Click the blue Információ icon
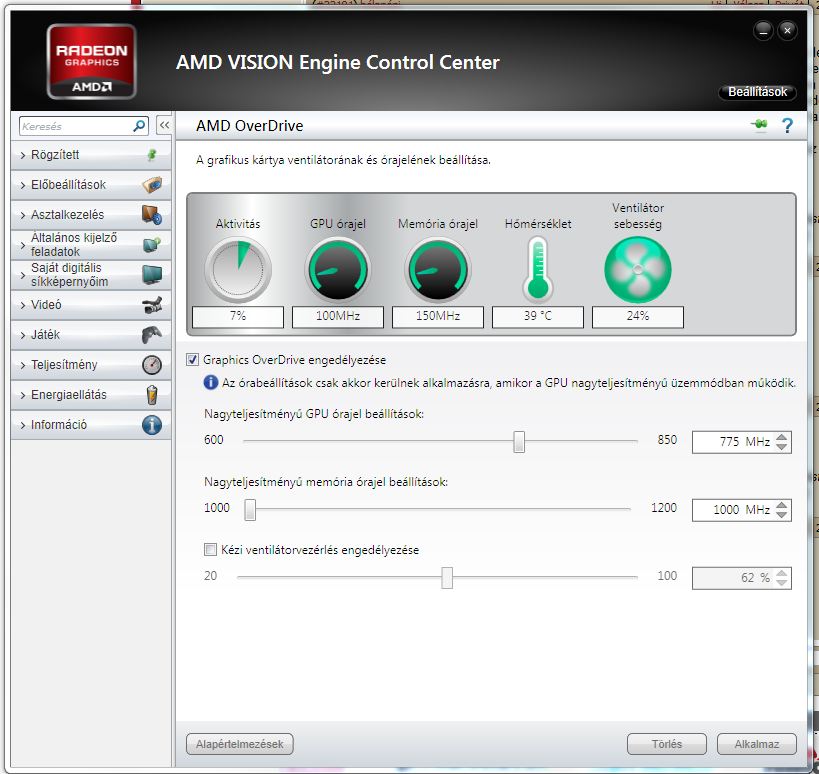The height and width of the screenshot is (774, 819). pos(152,425)
